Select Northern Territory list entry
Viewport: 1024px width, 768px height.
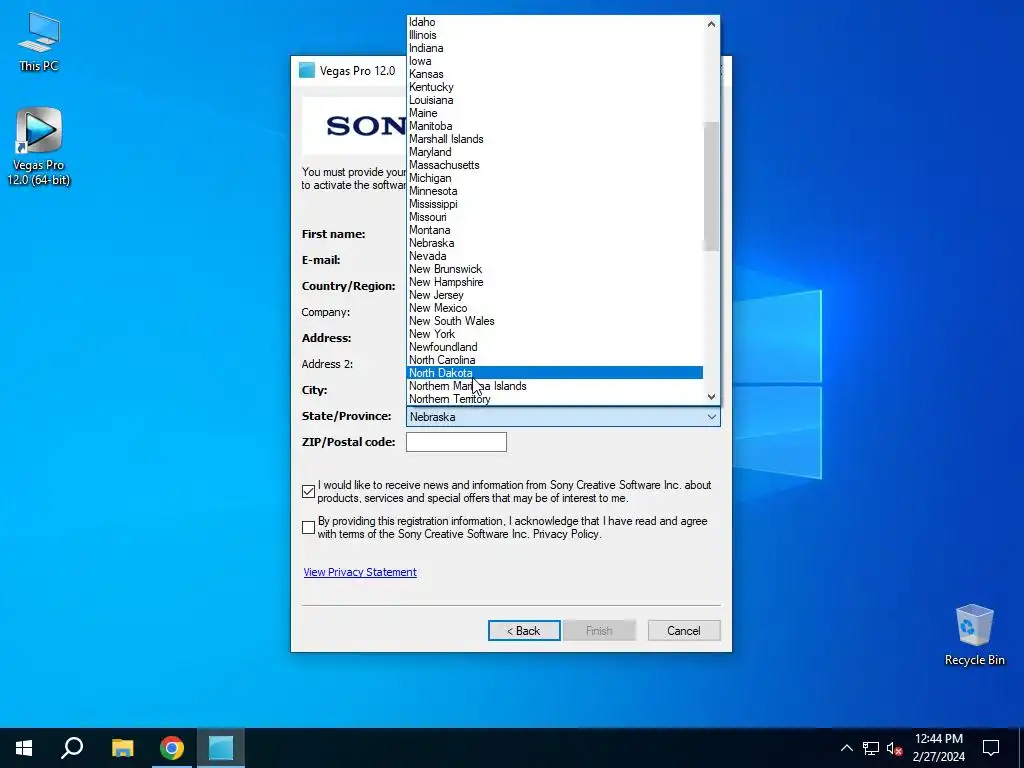554,399
